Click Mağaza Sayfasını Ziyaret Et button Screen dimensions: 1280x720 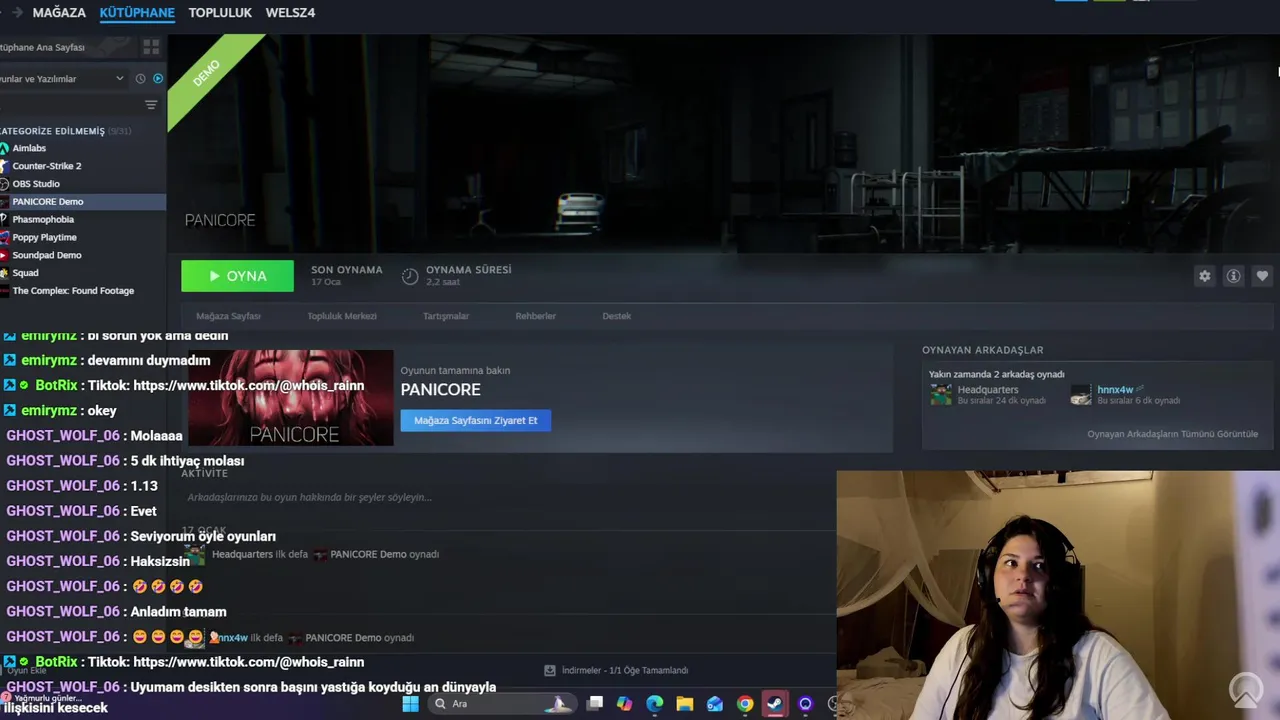coord(476,420)
